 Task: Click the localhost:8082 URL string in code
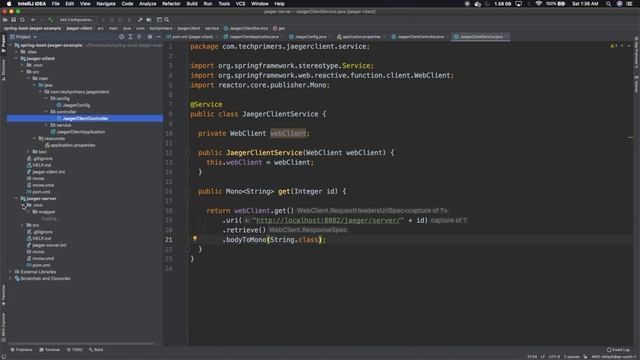tap(327, 220)
